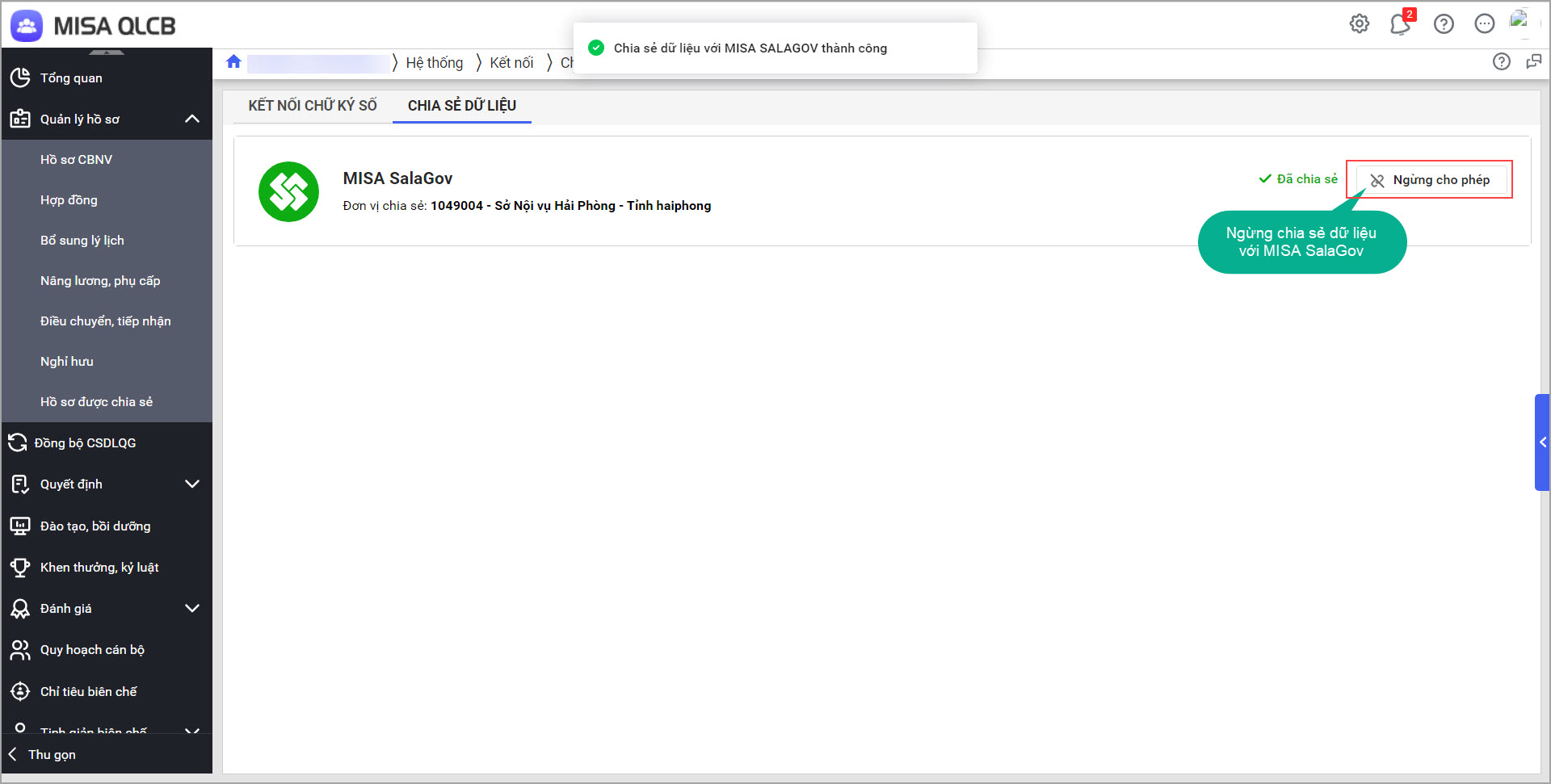The height and width of the screenshot is (784, 1551).
Task: Open Bổ sung lý lịch submenu item
Action: [x=107, y=241]
